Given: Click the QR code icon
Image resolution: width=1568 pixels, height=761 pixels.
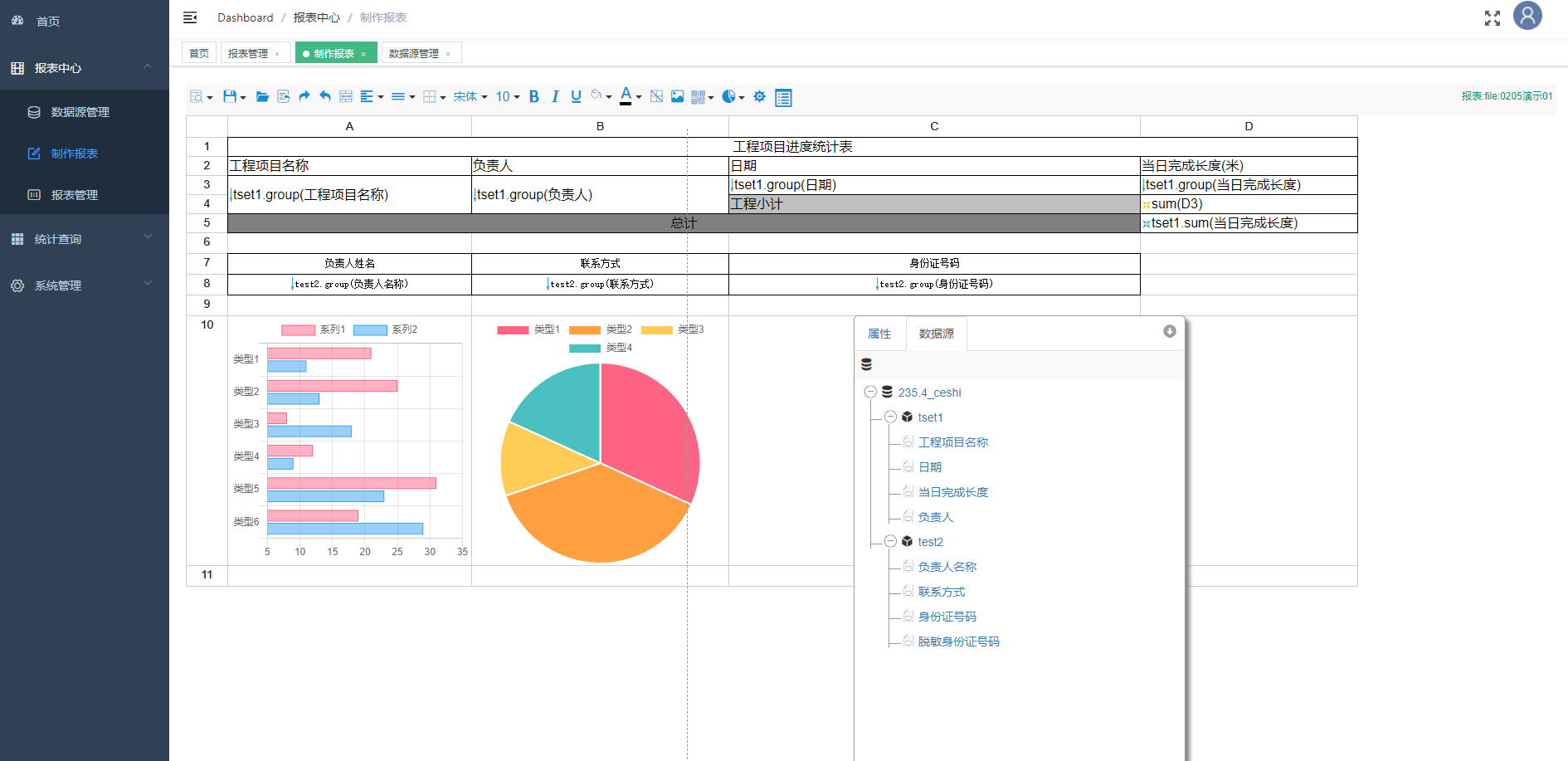Looking at the screenshot, I should coord(699,97).
